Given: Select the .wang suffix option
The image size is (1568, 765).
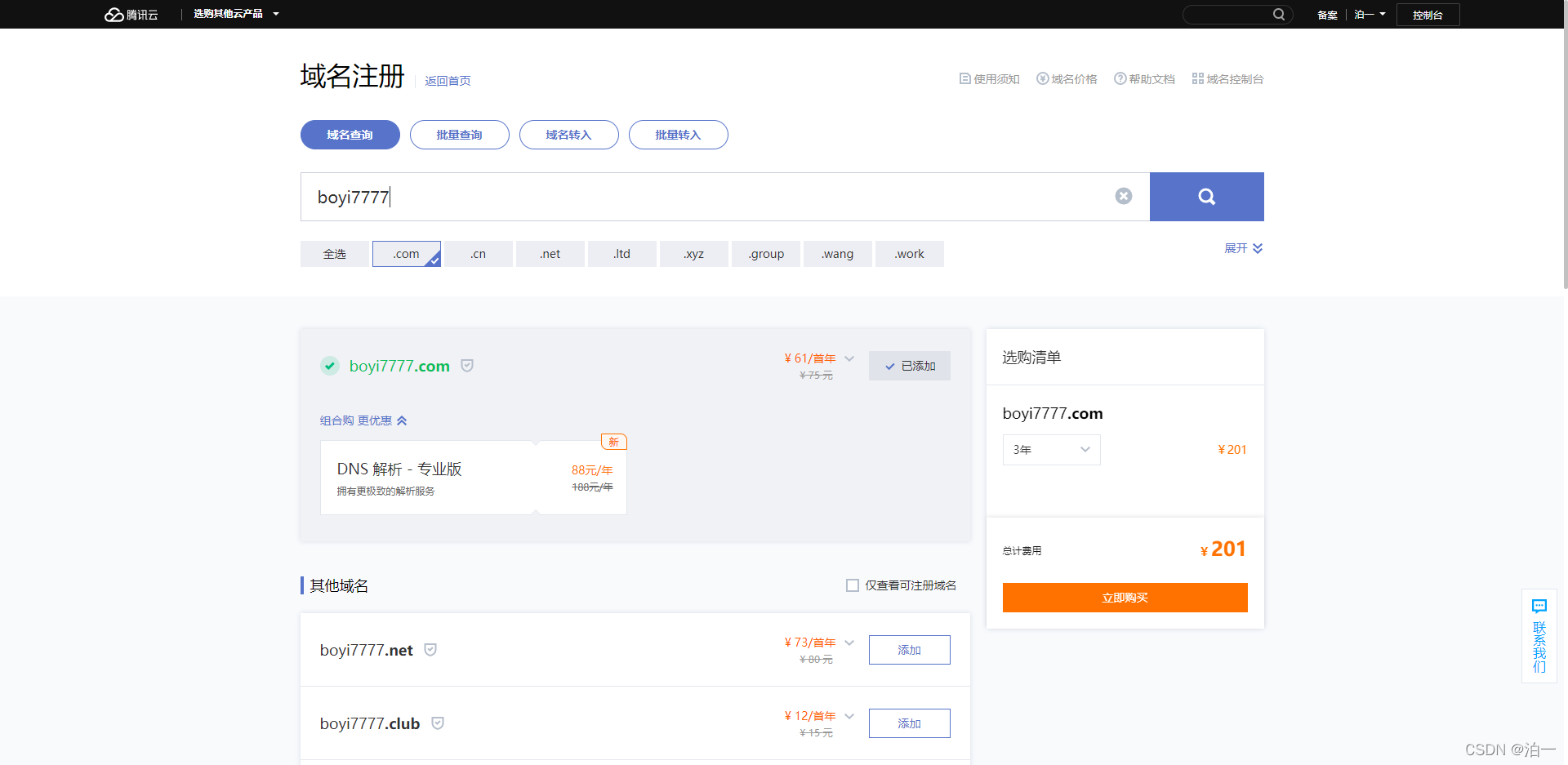Looking at the screenshot, I should click(838, 254).
